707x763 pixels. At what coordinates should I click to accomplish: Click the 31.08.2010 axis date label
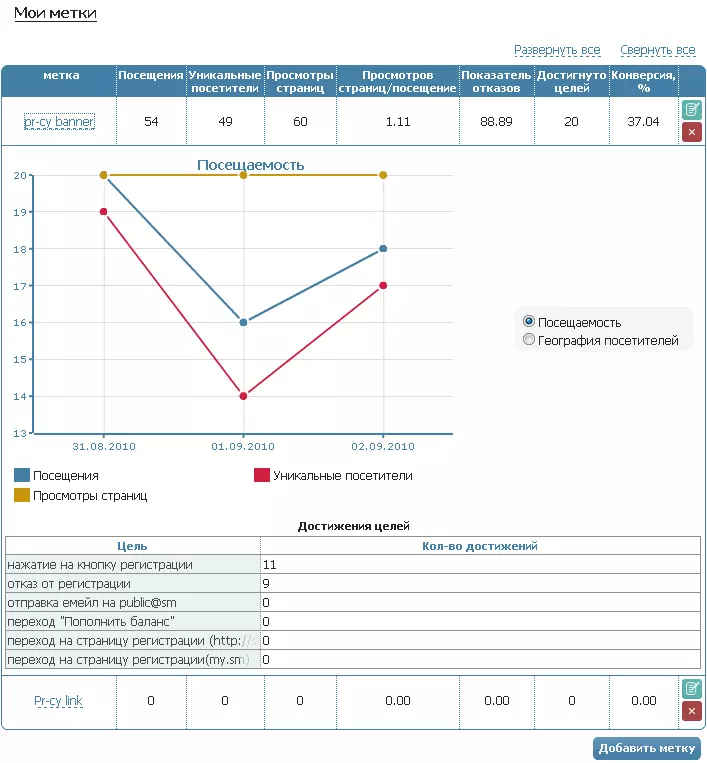[104, 446]
